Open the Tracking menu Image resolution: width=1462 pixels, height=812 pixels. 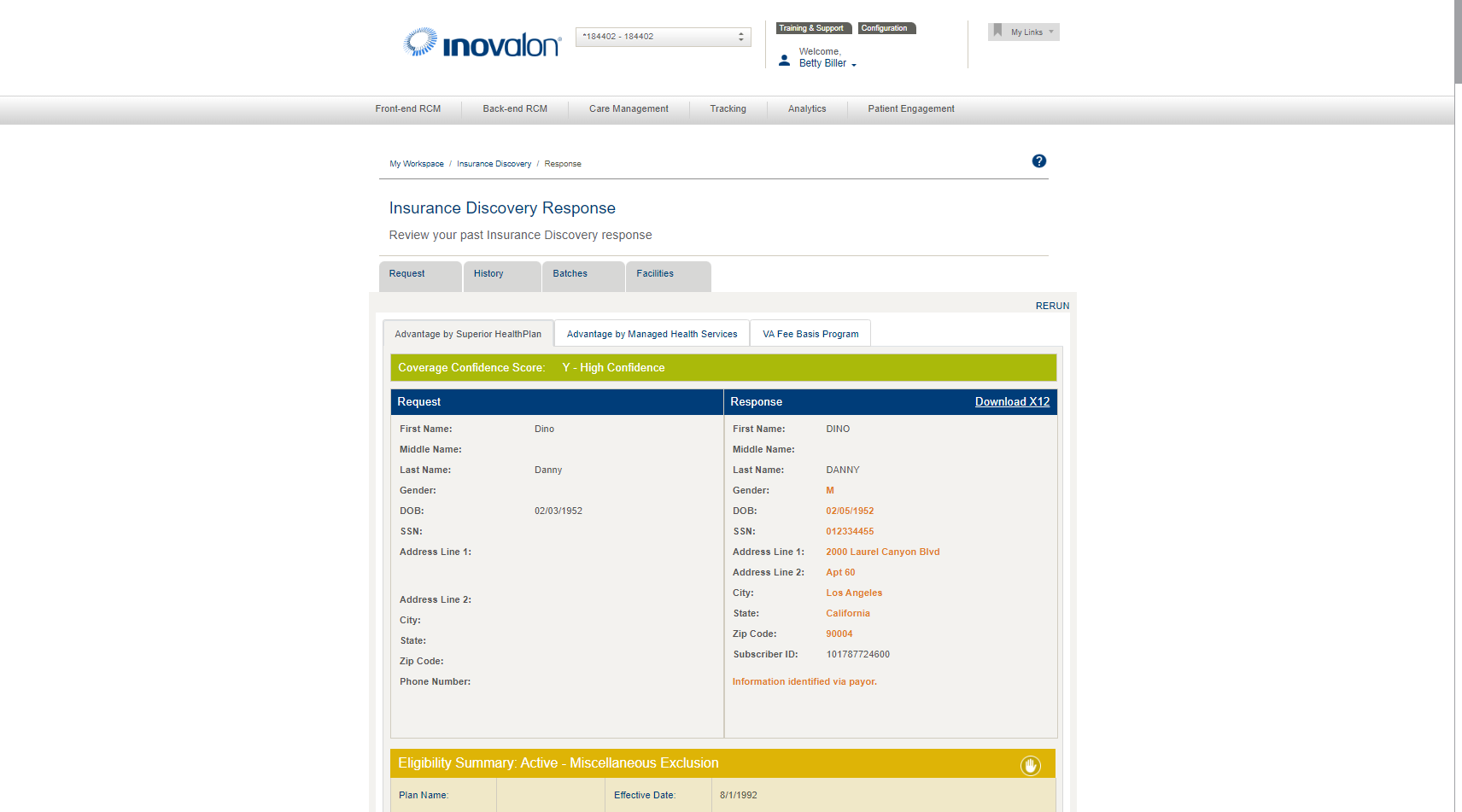[728, 108]
